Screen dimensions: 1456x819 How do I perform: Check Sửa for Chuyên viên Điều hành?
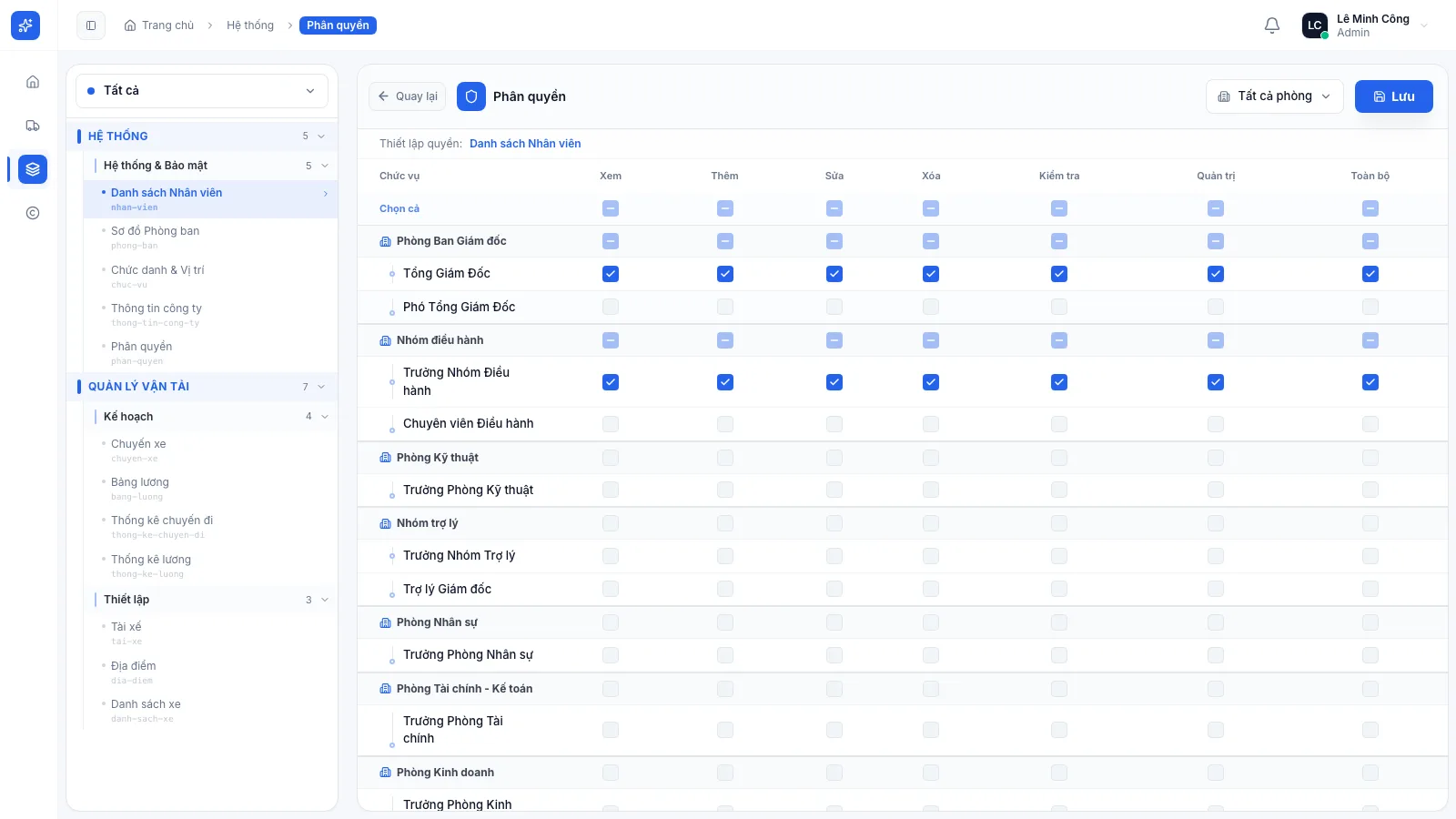834,424
